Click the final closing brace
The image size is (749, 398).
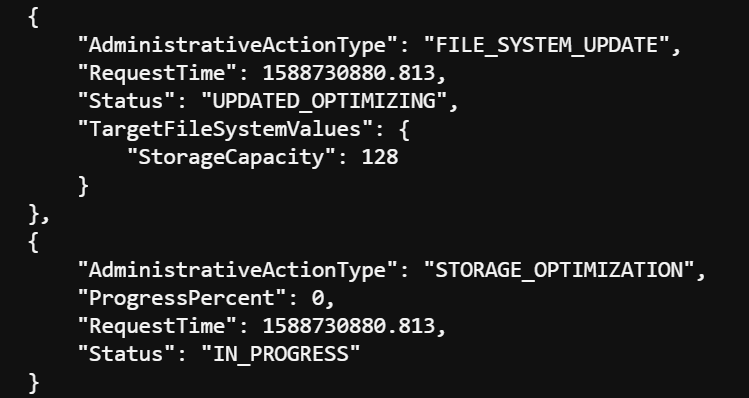[x=33, y=383]
